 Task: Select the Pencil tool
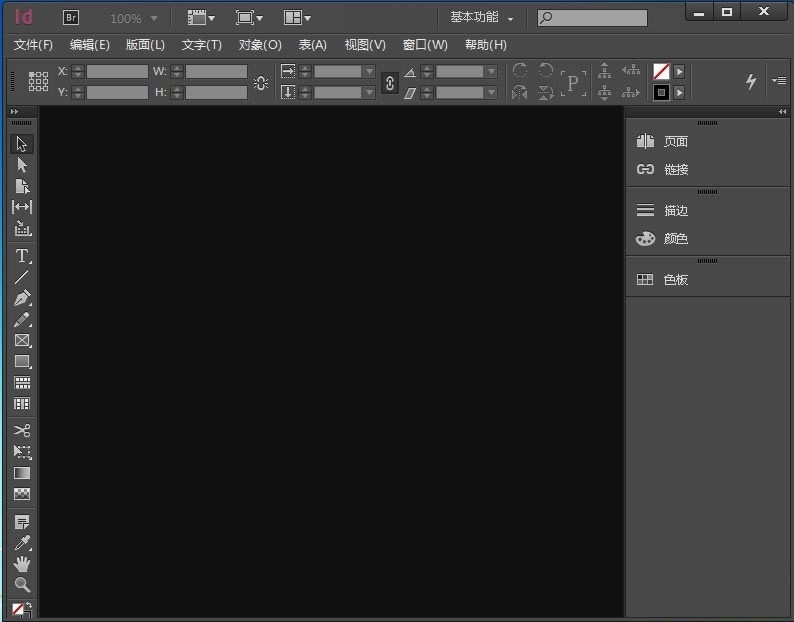pos(22,320)
